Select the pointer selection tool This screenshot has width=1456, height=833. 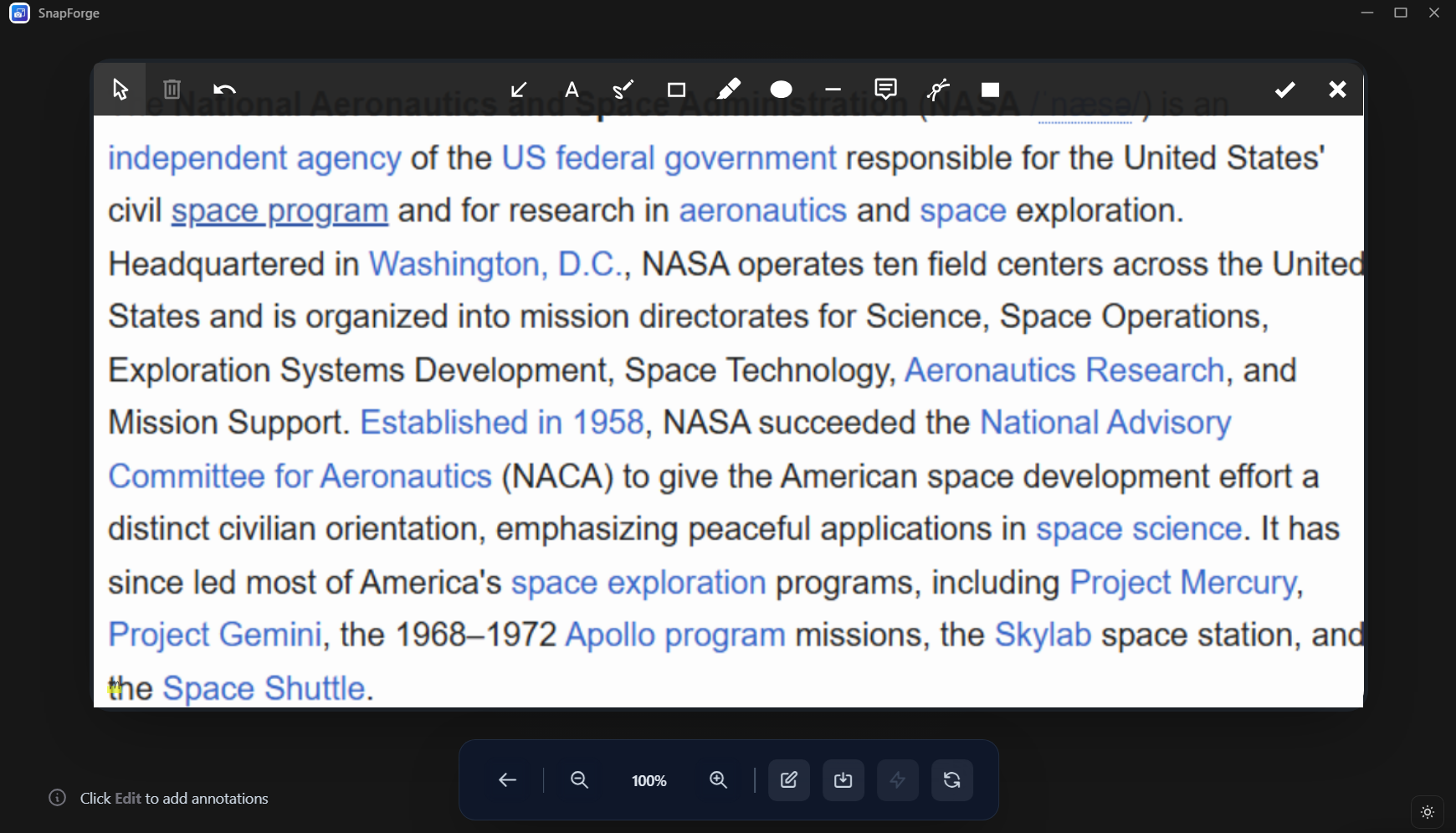tap(120, 89)
